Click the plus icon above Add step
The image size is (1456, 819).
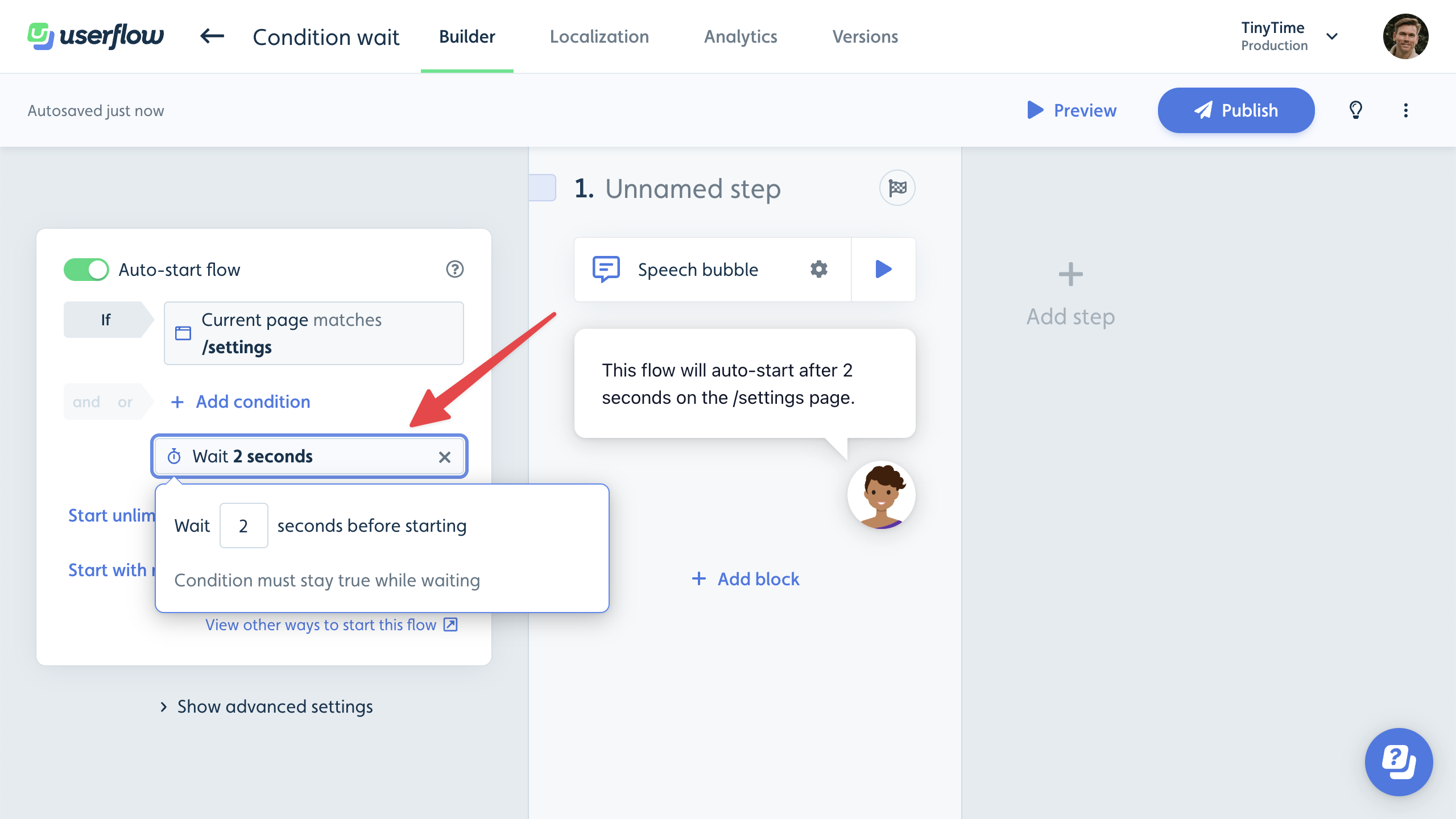1070,274
